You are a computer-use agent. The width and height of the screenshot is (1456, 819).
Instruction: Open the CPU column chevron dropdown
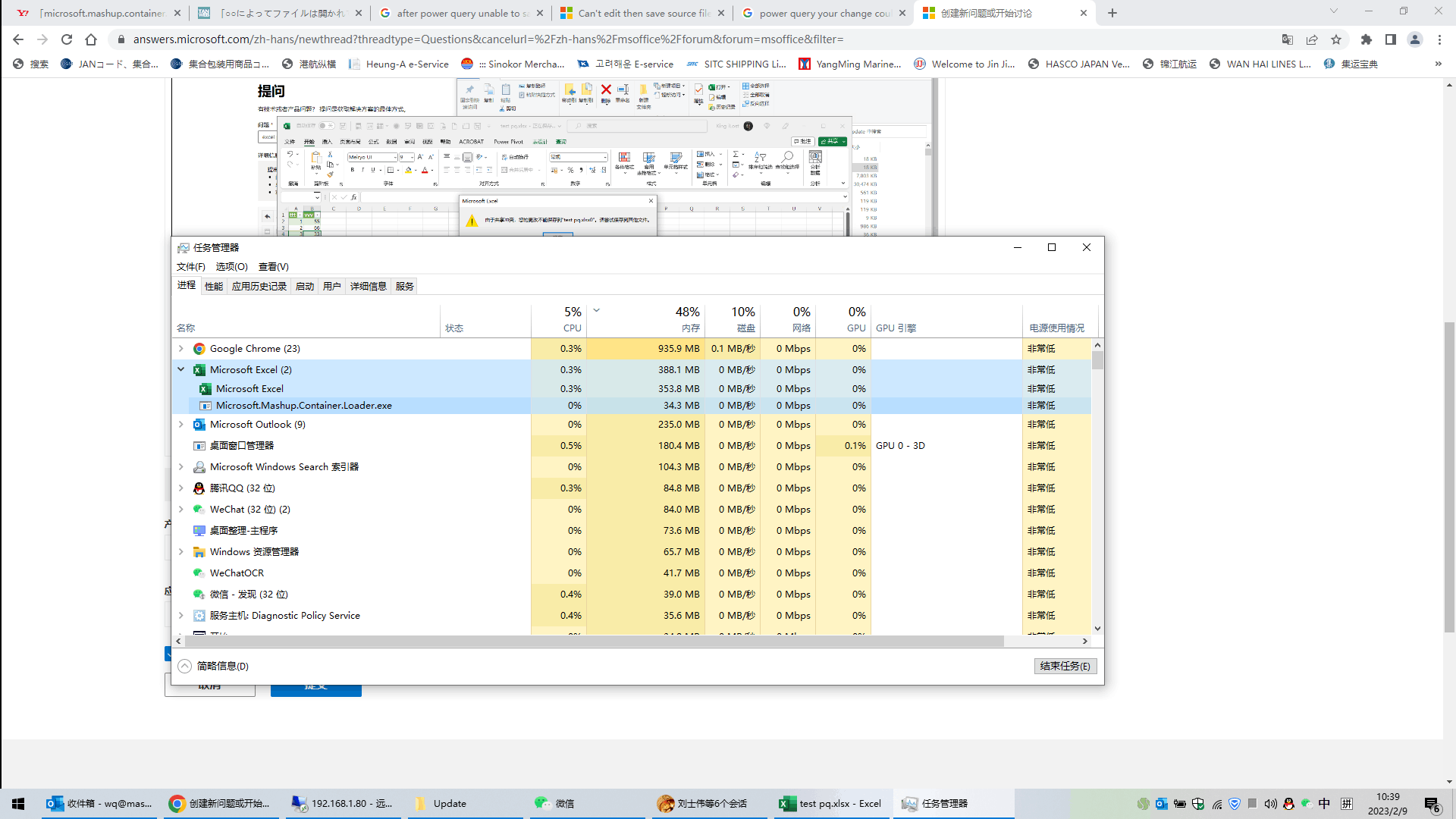pos(596,311)
